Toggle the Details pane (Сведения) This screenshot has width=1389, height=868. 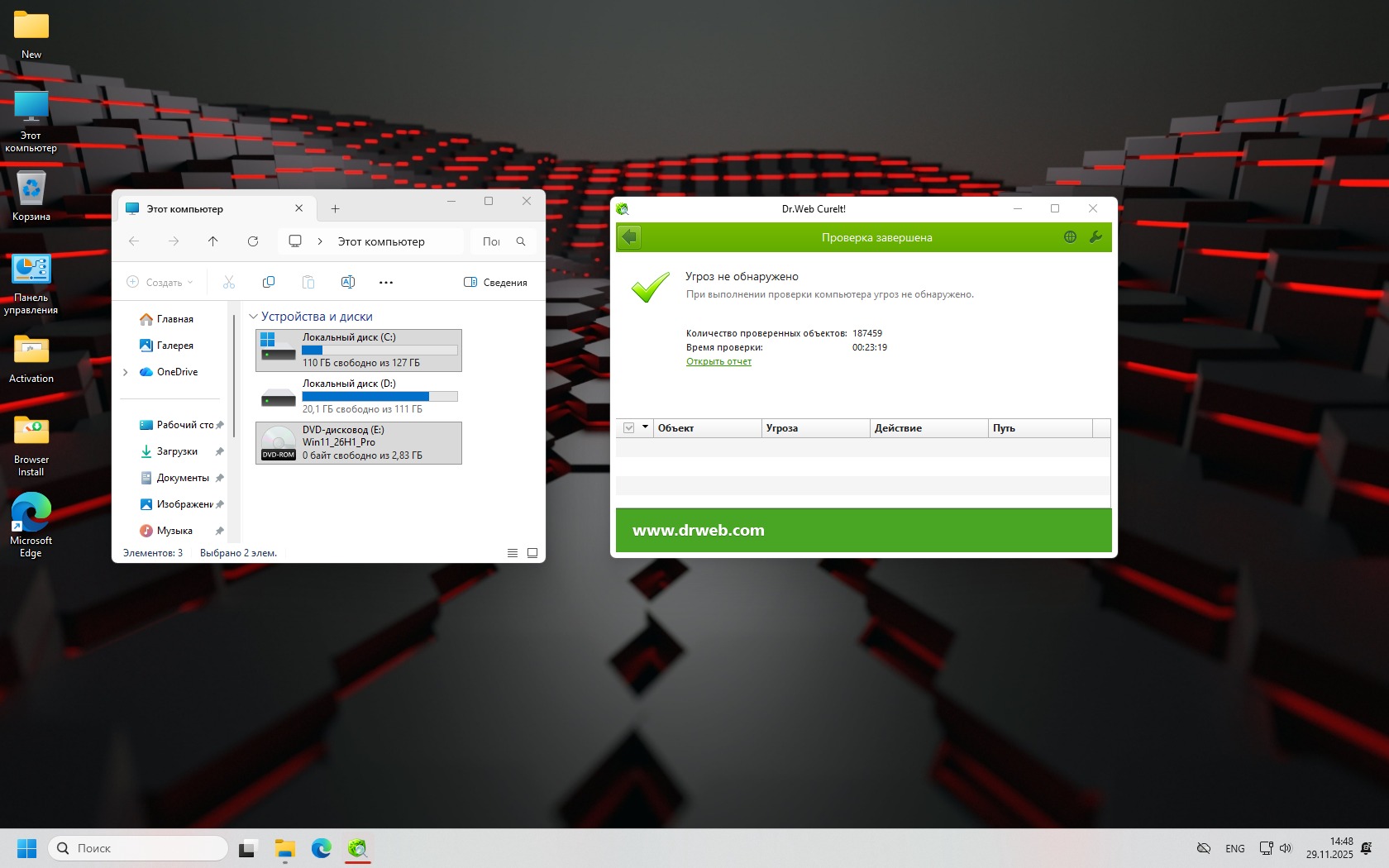(495, 283)
